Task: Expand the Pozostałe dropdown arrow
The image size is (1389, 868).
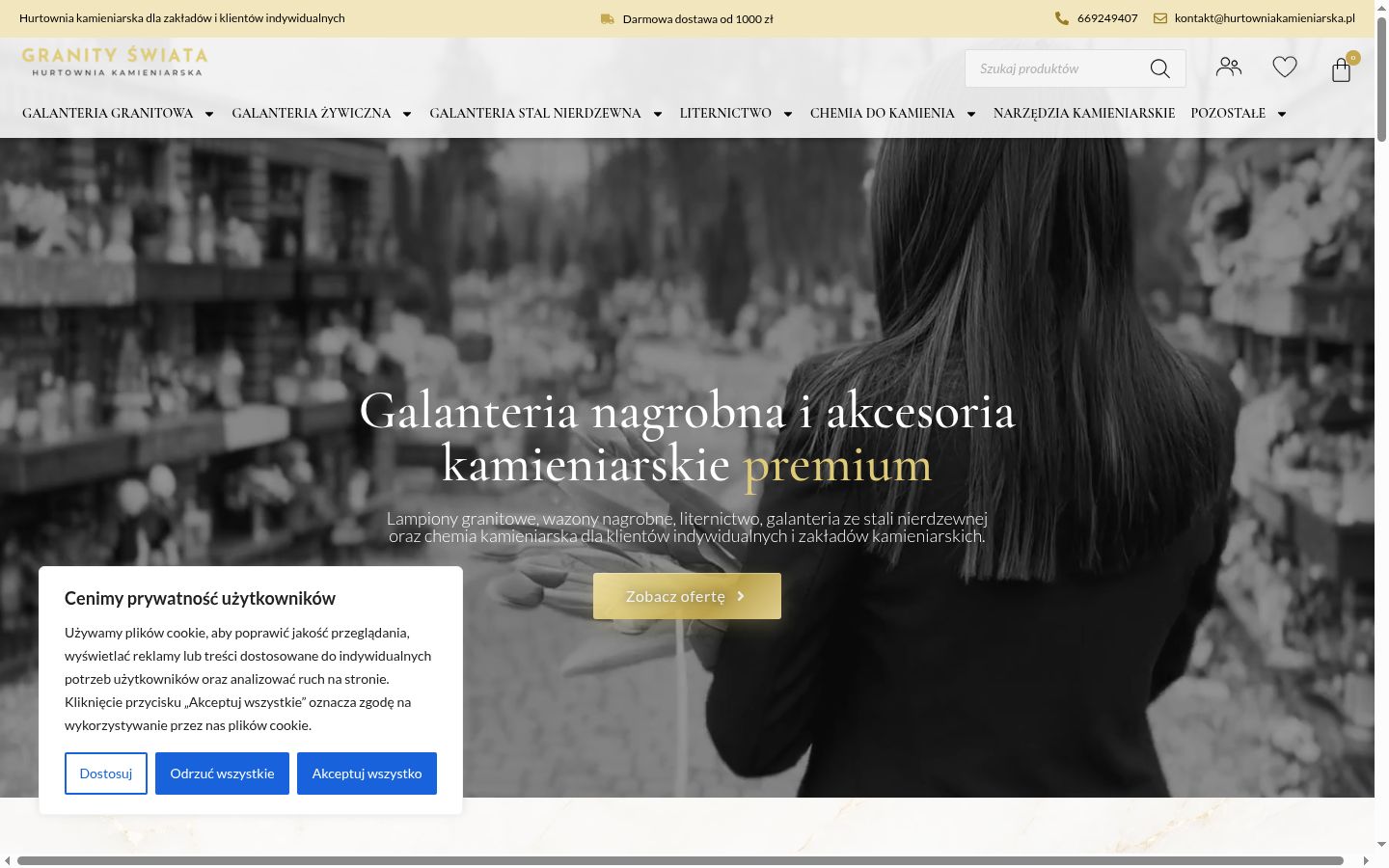Action: (1282, 114)
